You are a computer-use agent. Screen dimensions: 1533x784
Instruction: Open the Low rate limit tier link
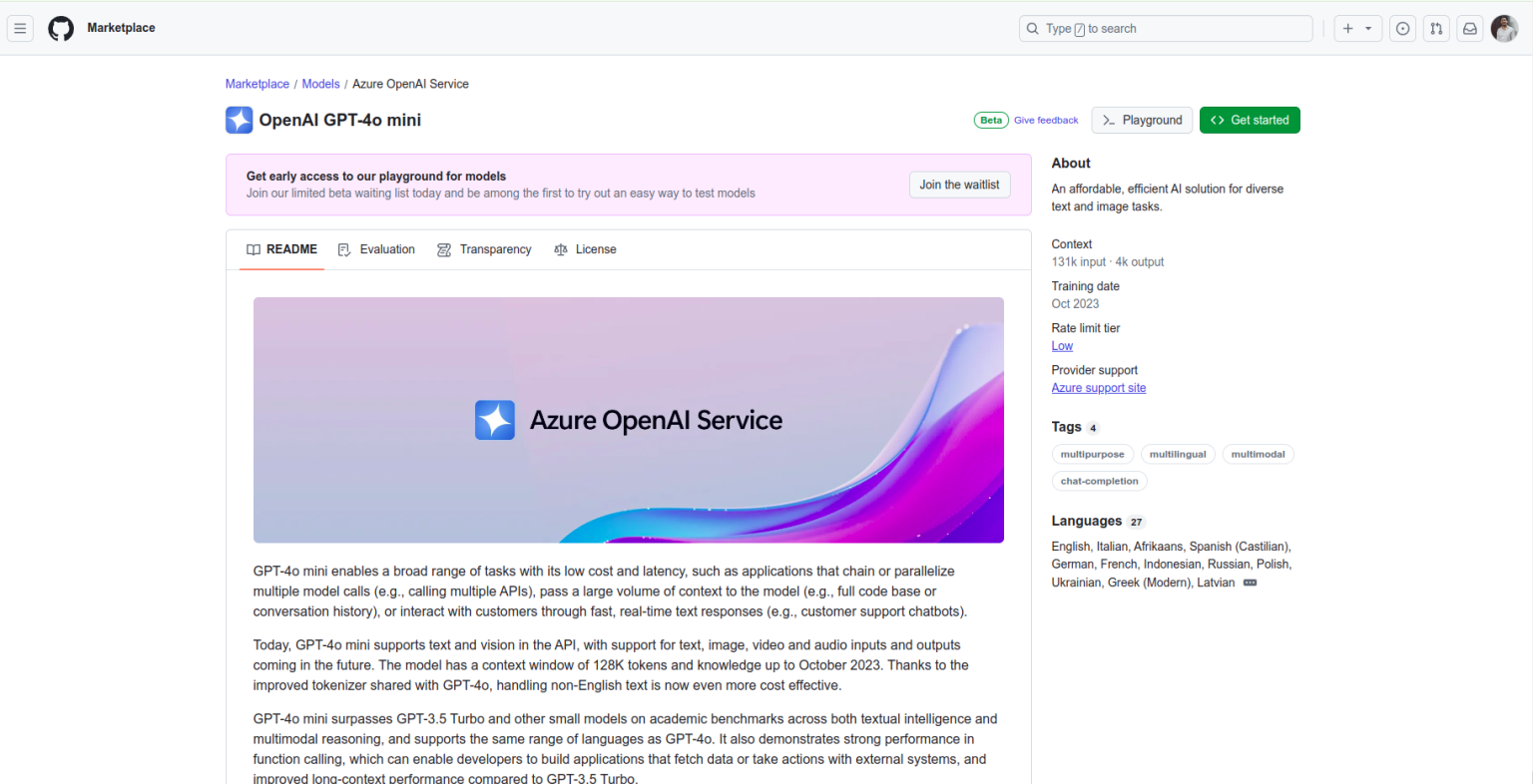pos(1062,346)
